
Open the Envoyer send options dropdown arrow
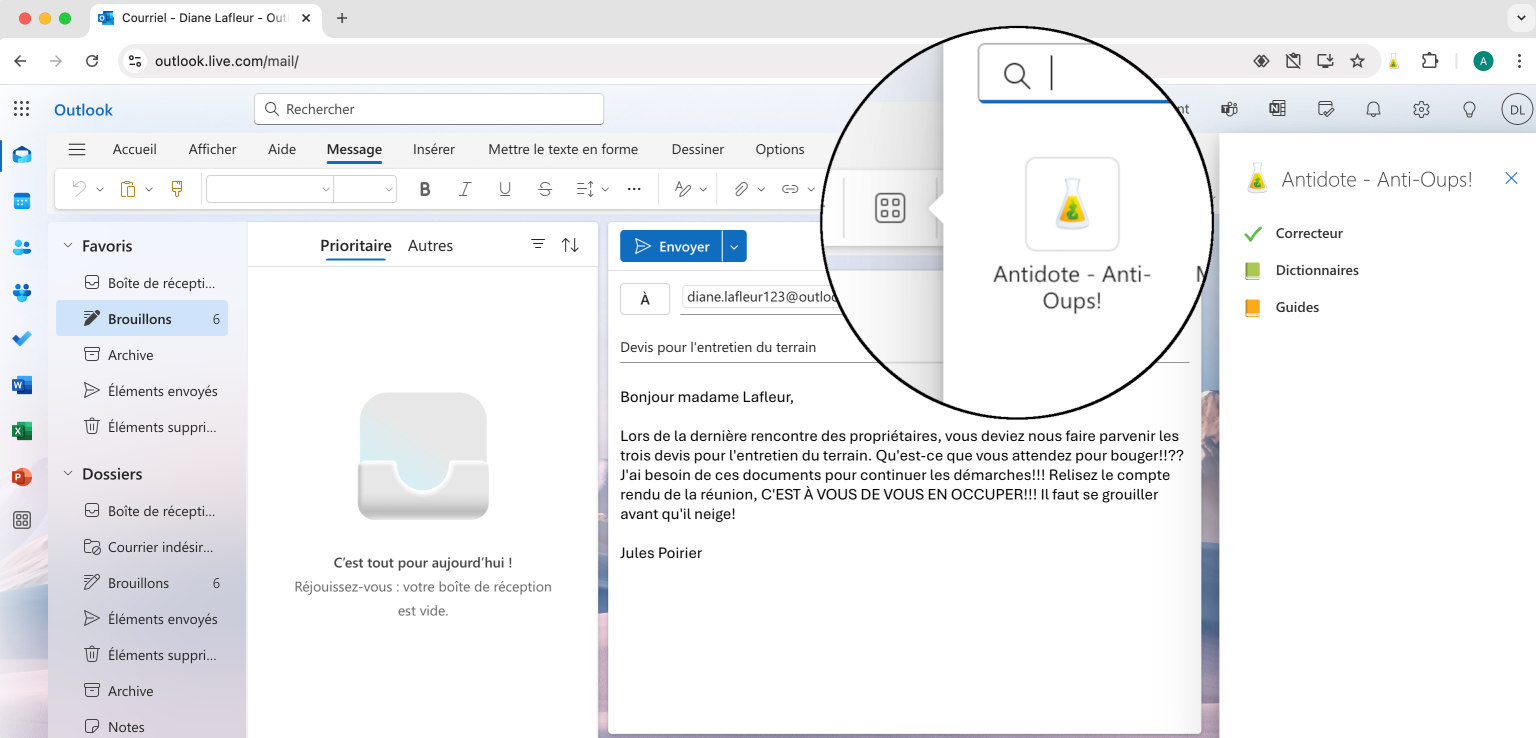point(734,246)
